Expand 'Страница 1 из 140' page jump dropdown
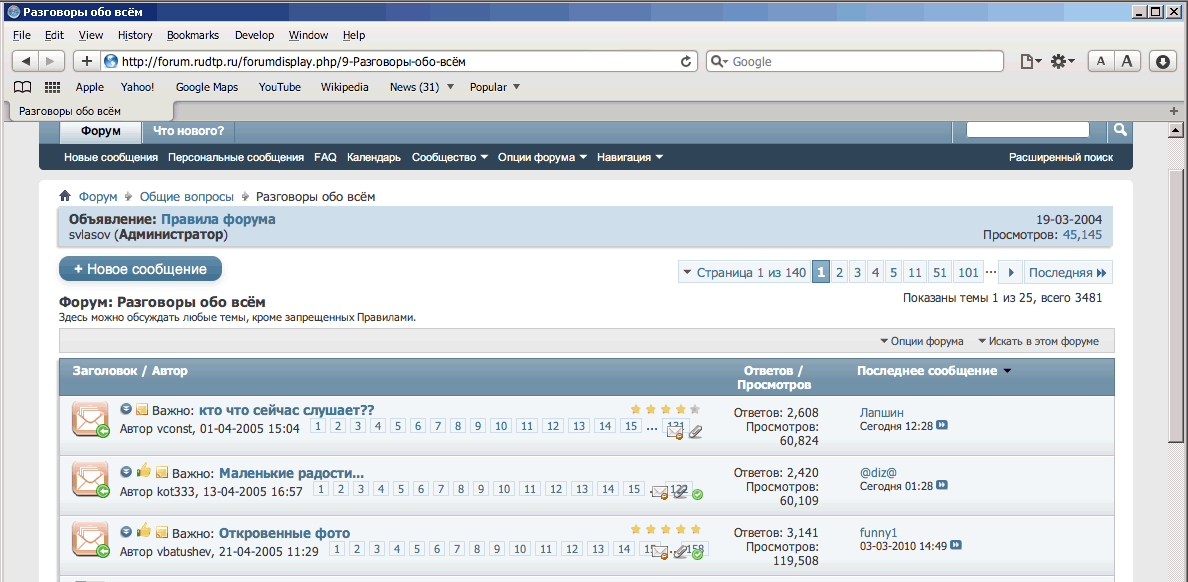The width and height of the screenshot is (1188, 582). [744, 272]
